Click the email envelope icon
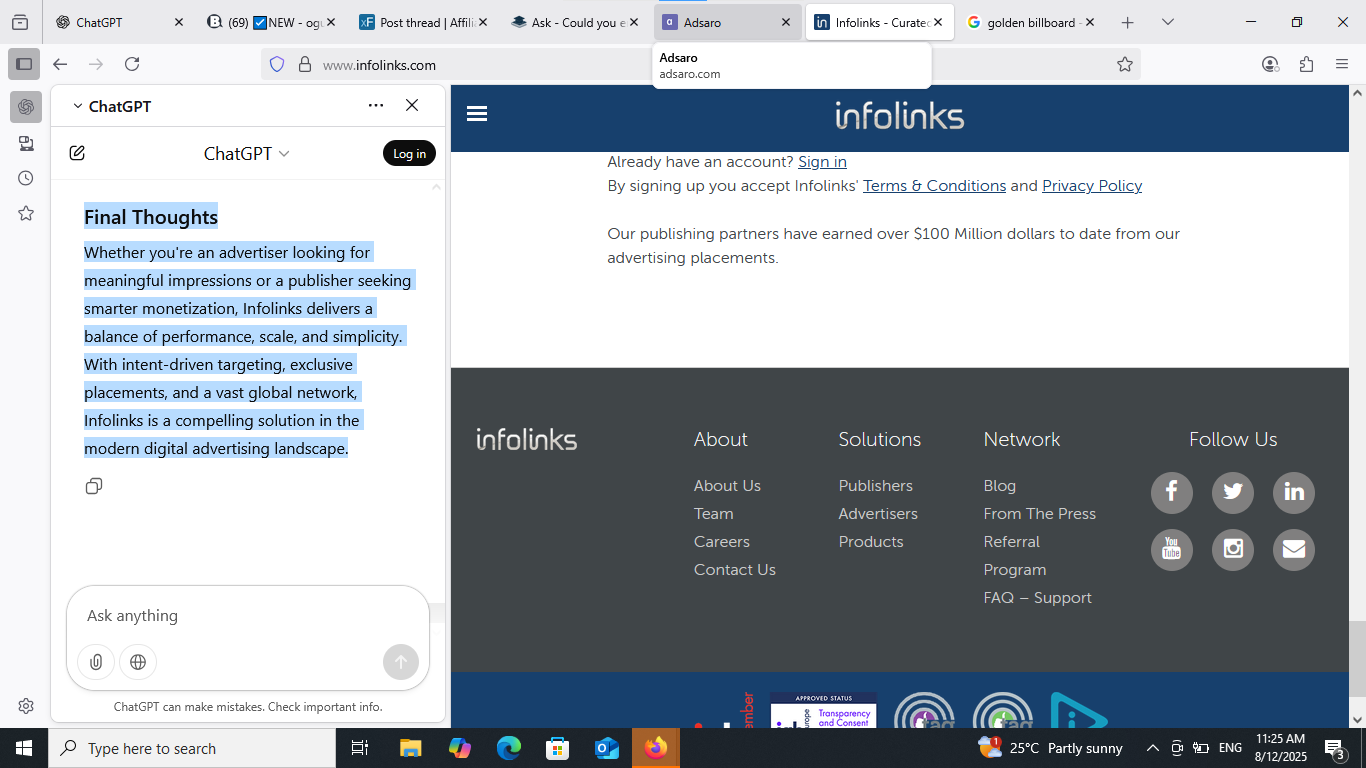The image size is (1366, 768). click(x=1294, y=549)
